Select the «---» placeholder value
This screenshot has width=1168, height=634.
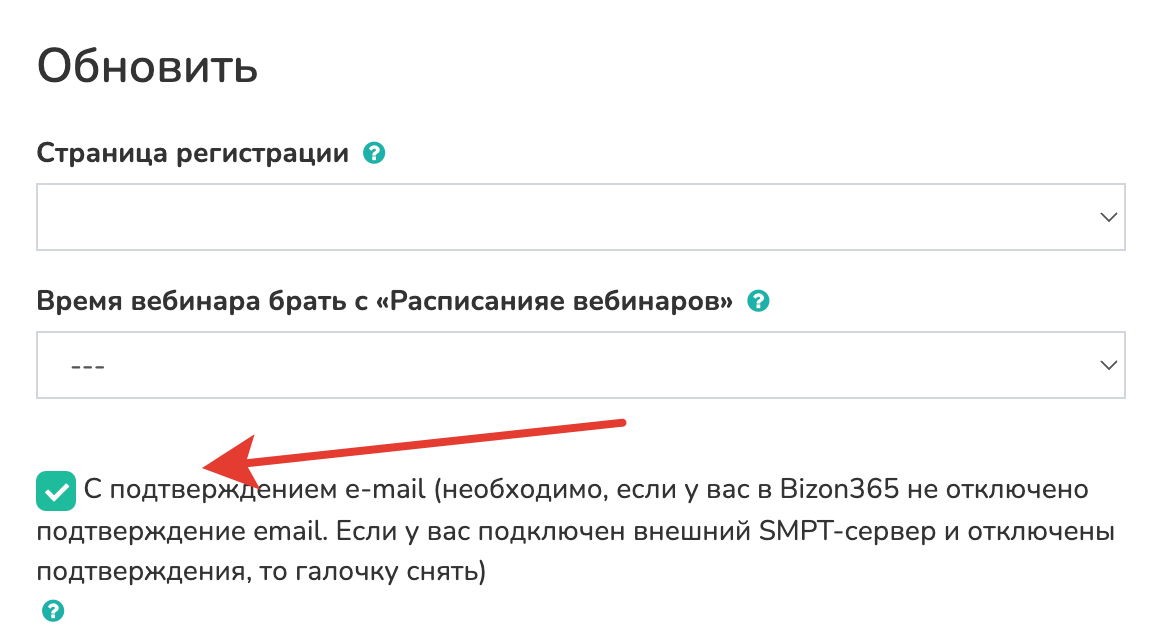89,366
